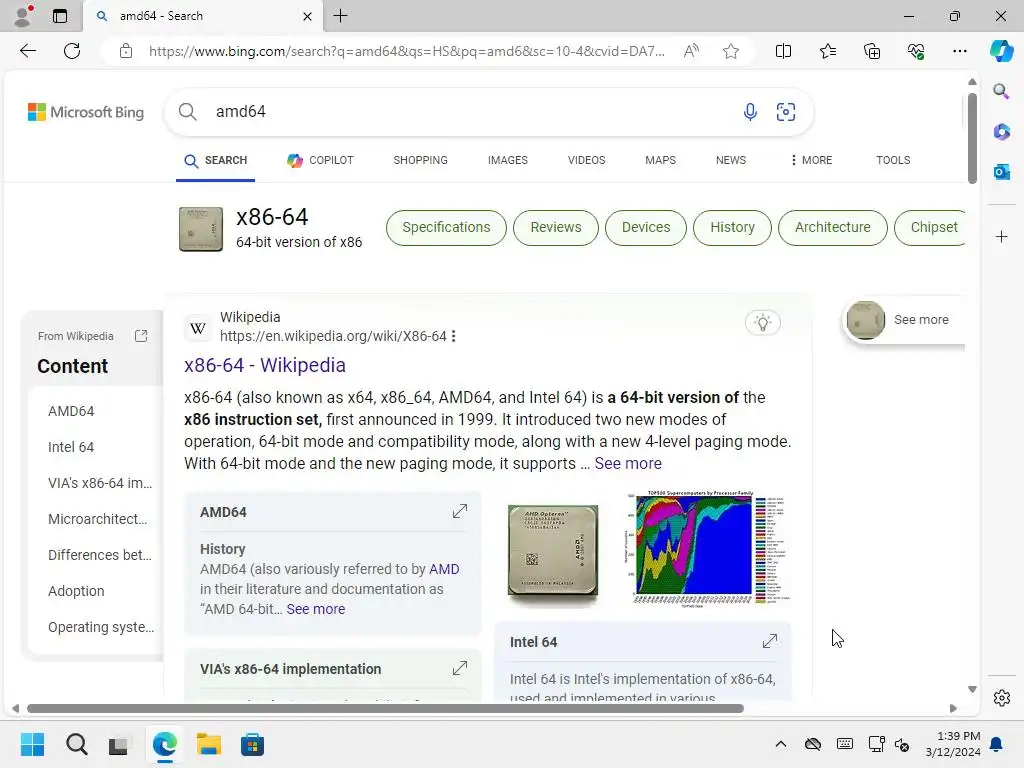Click the vertical scrollbar thumb

point(972,138)
